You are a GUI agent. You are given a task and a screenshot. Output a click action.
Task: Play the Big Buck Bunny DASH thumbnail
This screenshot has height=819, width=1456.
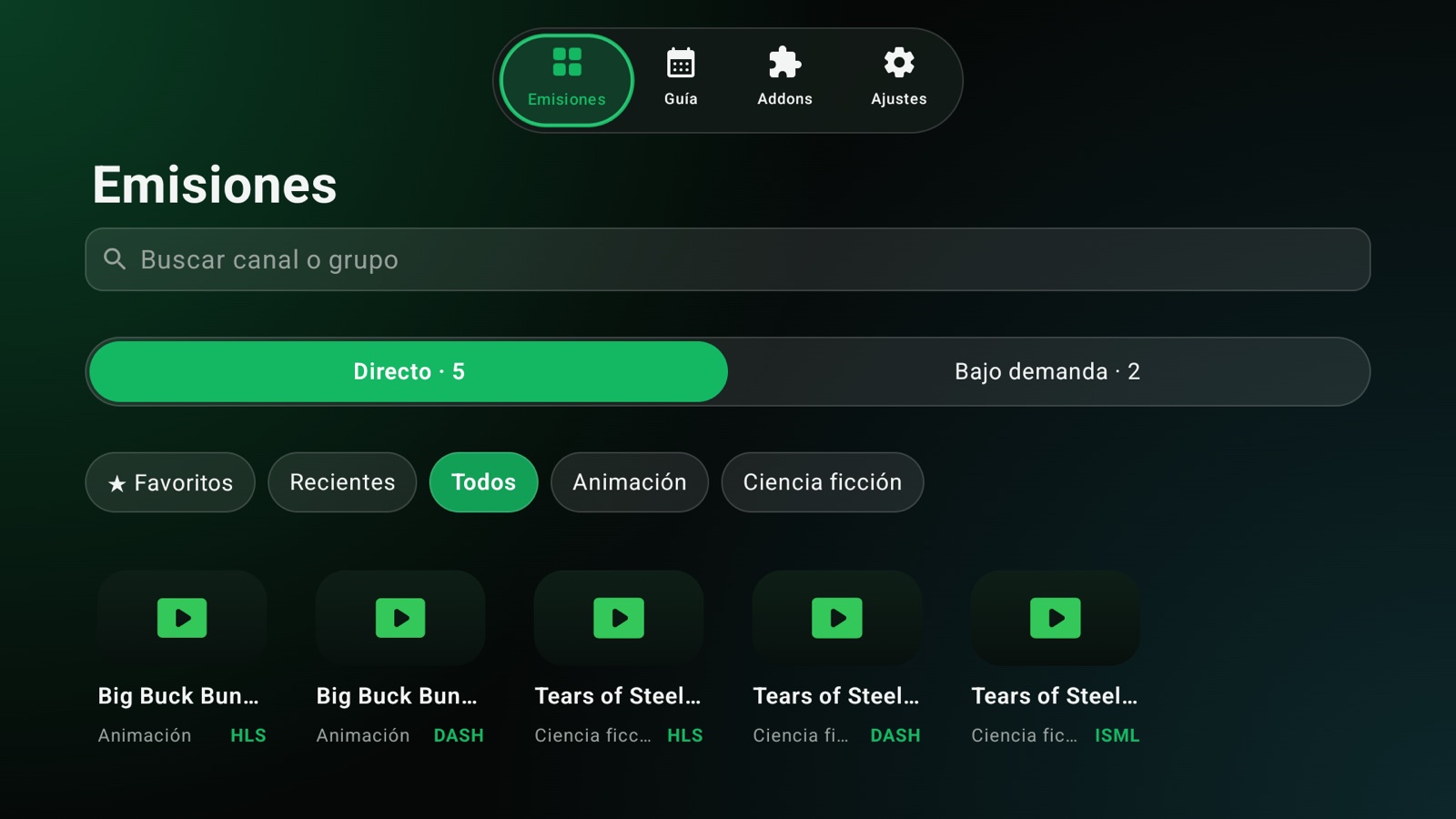point(400,618)
